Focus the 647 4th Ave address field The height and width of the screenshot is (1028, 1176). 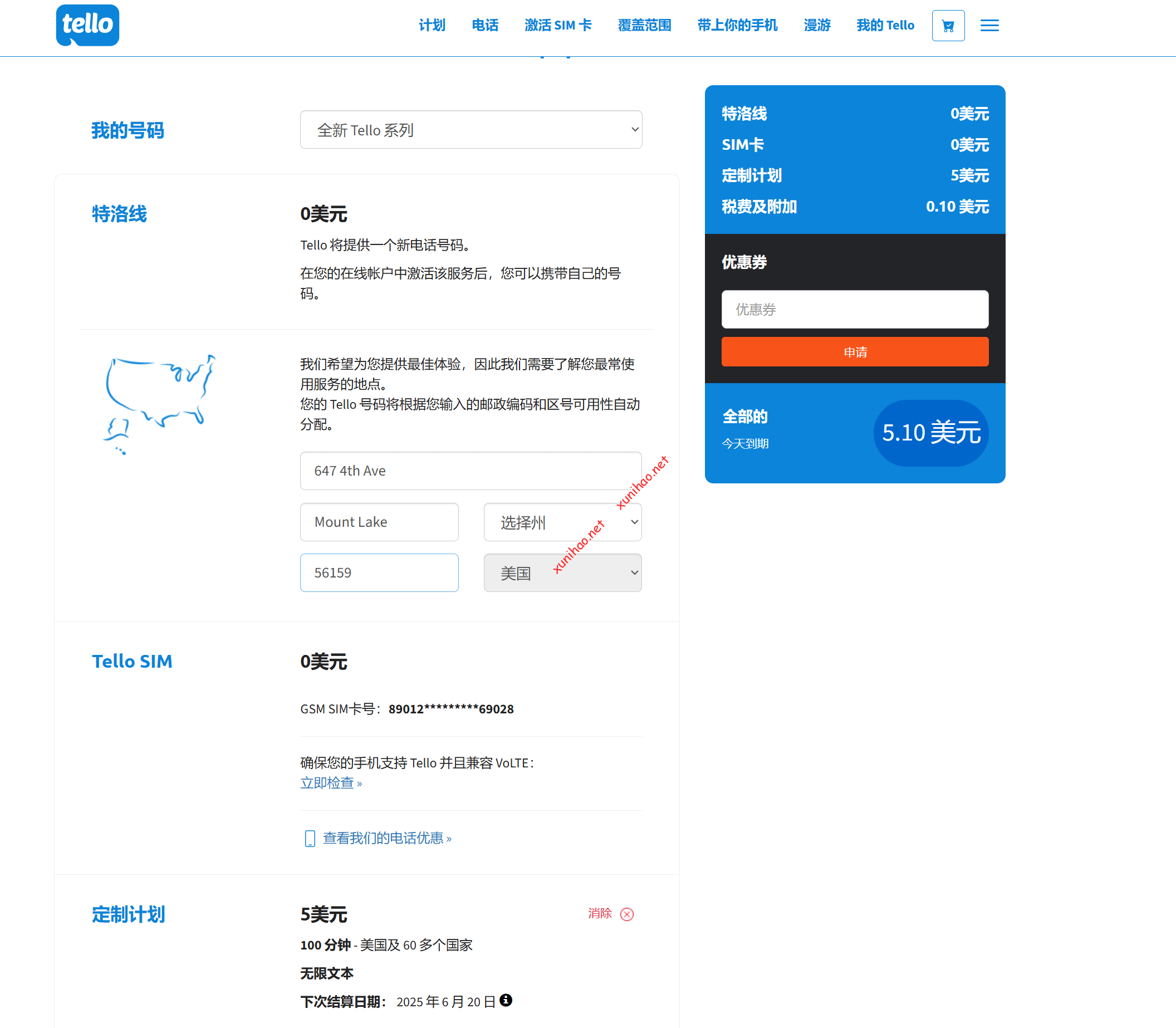tap(471, 471)
